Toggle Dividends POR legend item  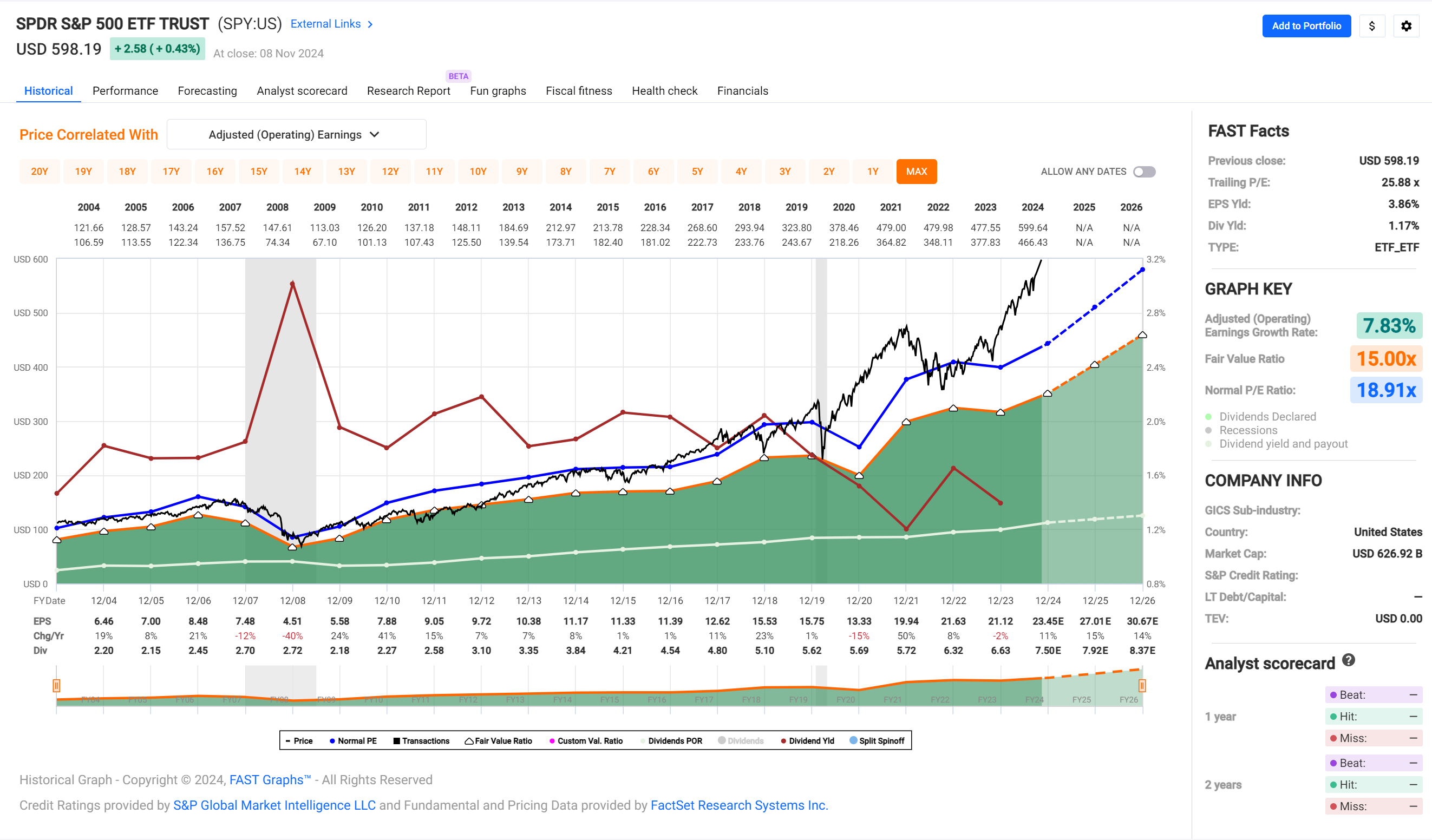(x=671, y=740)
